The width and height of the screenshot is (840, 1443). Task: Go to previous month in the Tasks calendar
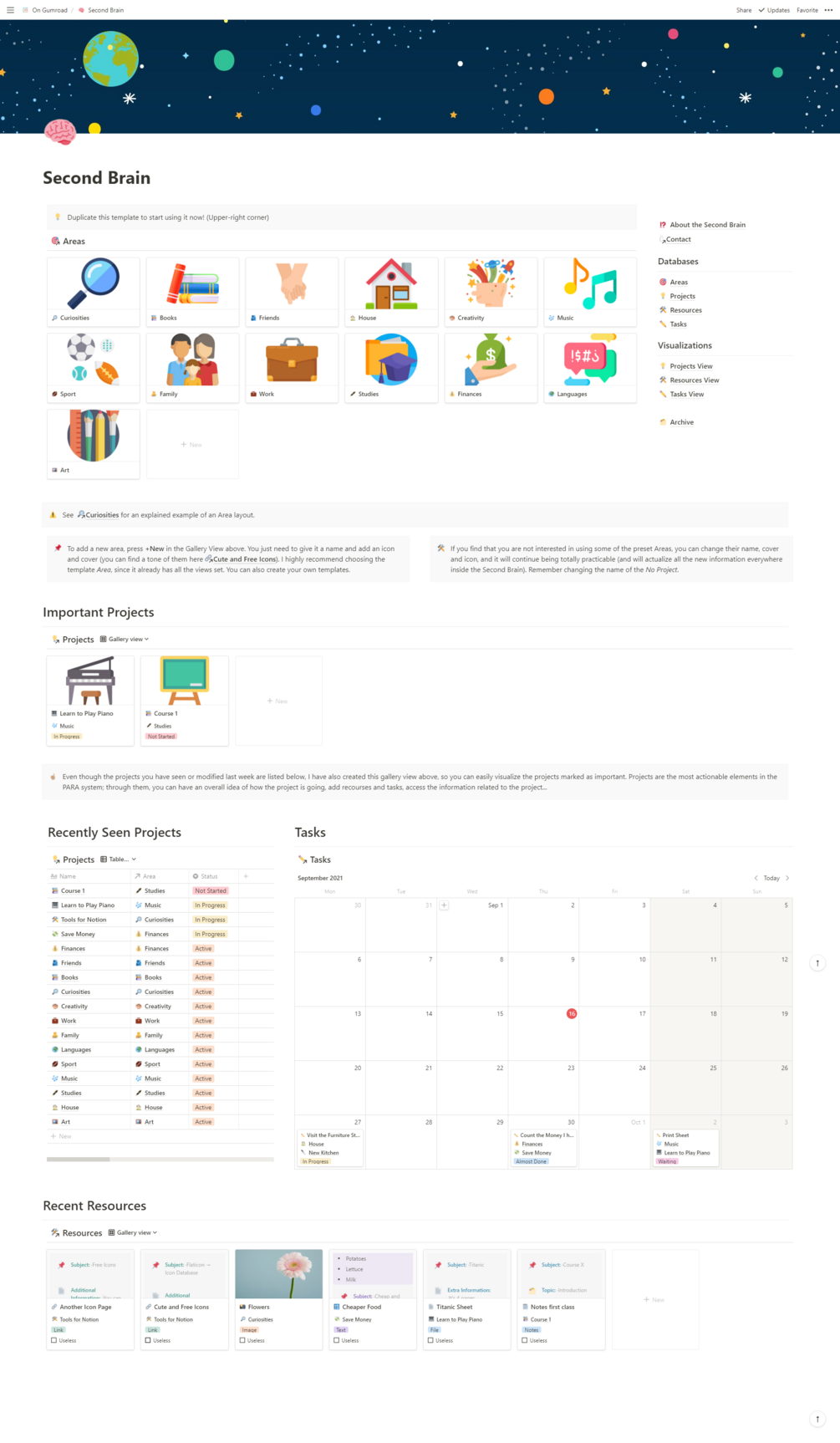coord(756,878)
